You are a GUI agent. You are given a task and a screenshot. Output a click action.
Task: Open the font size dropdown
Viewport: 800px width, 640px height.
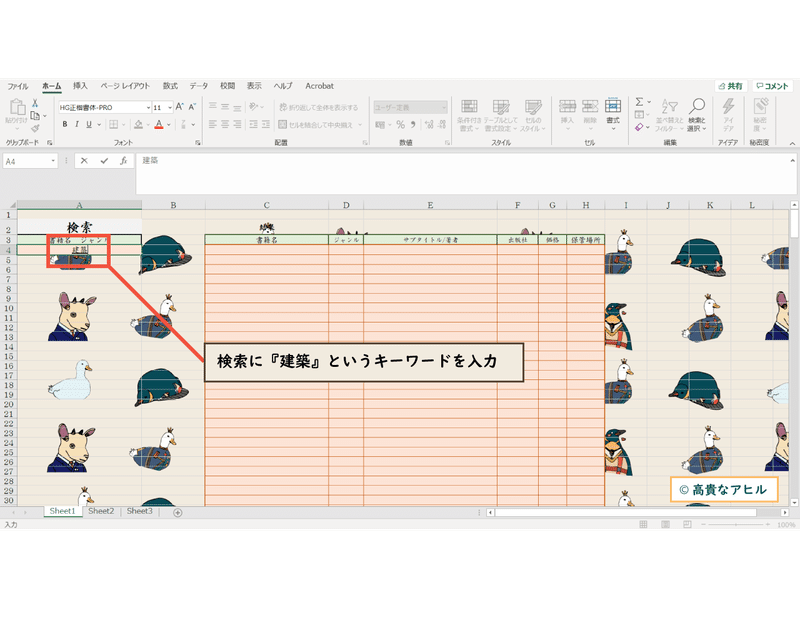pyautogui.click(x=170, y=108)
